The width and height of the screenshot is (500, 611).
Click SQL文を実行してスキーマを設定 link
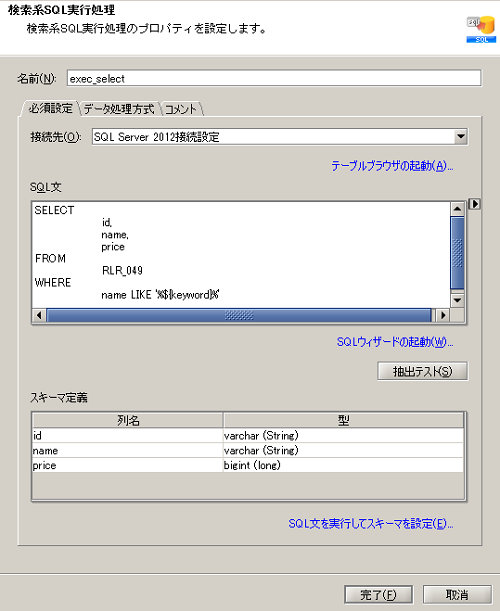click(371, 523)
